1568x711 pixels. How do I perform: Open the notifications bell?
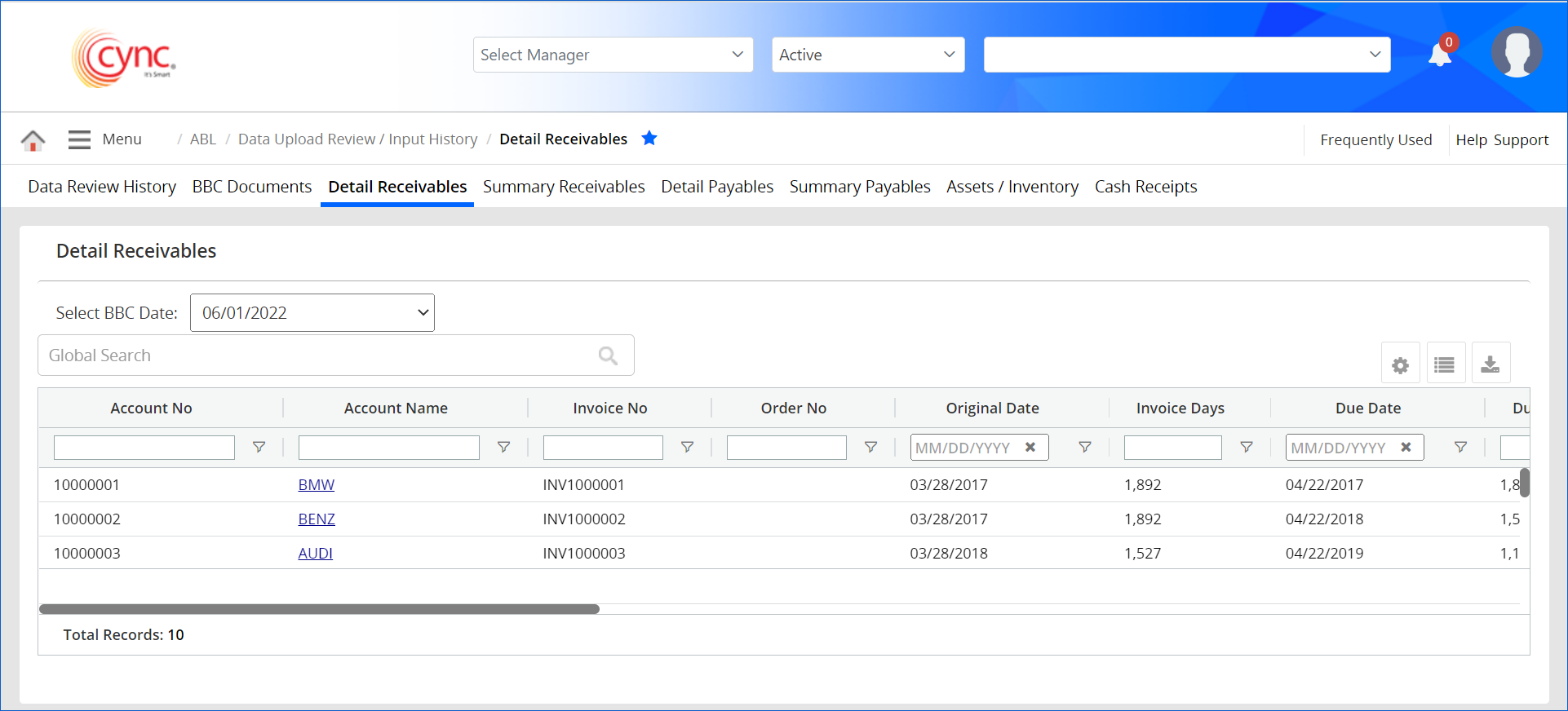[1440, 55]
